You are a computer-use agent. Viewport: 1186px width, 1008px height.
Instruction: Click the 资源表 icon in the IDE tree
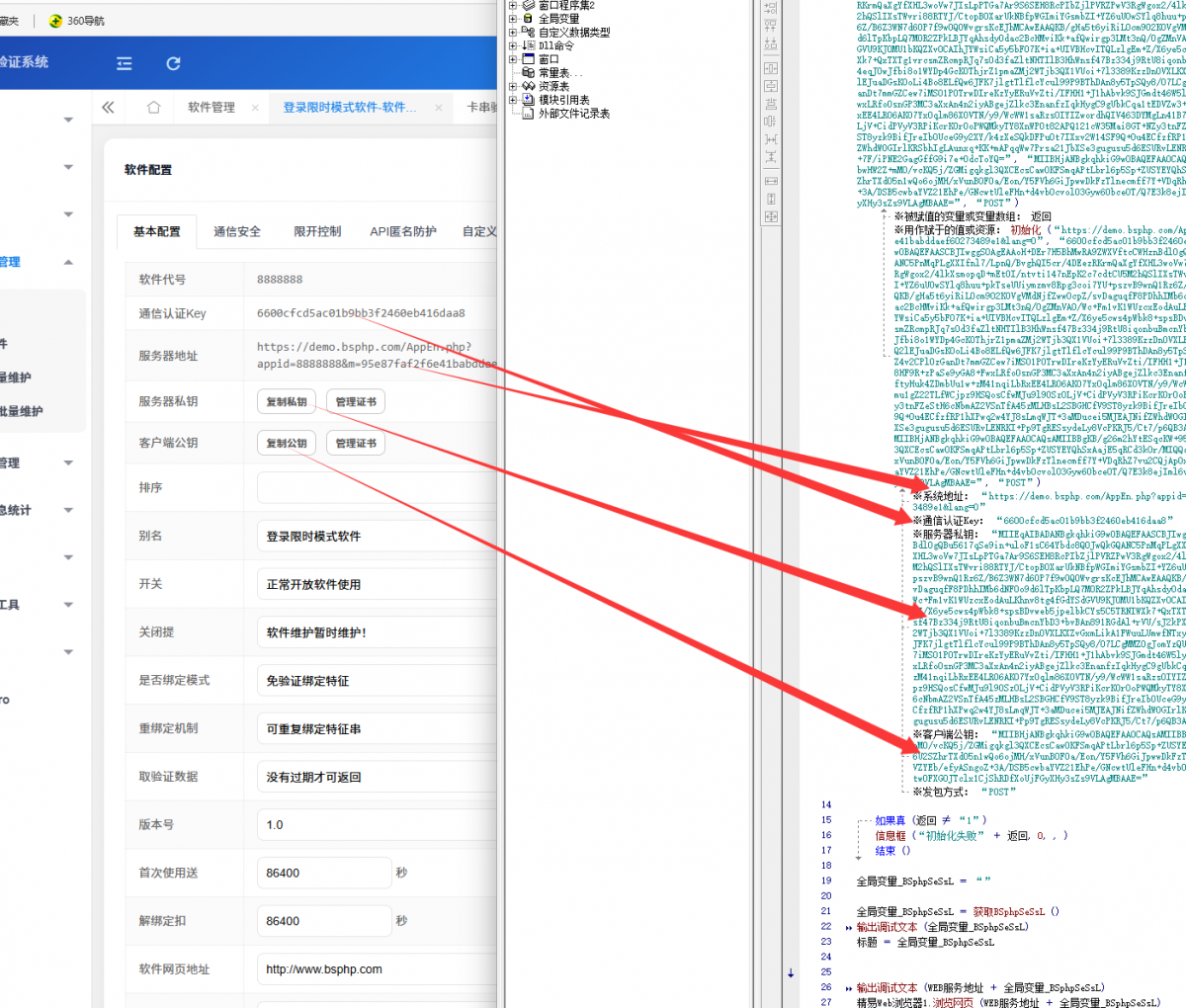[x=528, y=86]
